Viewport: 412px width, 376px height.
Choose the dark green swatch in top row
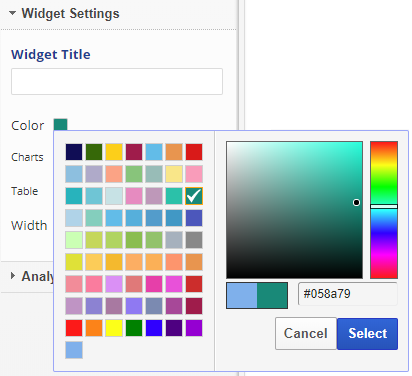click(94, 152)
